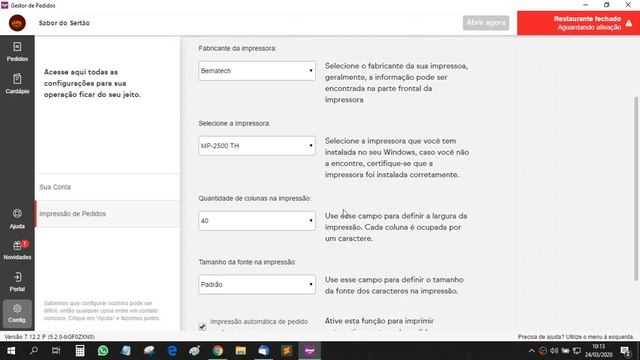Open Task View on the taskbar
Image resolution: width=640 pixels, height=360 pixels.
pyautogui.click(x=56, y=351)
